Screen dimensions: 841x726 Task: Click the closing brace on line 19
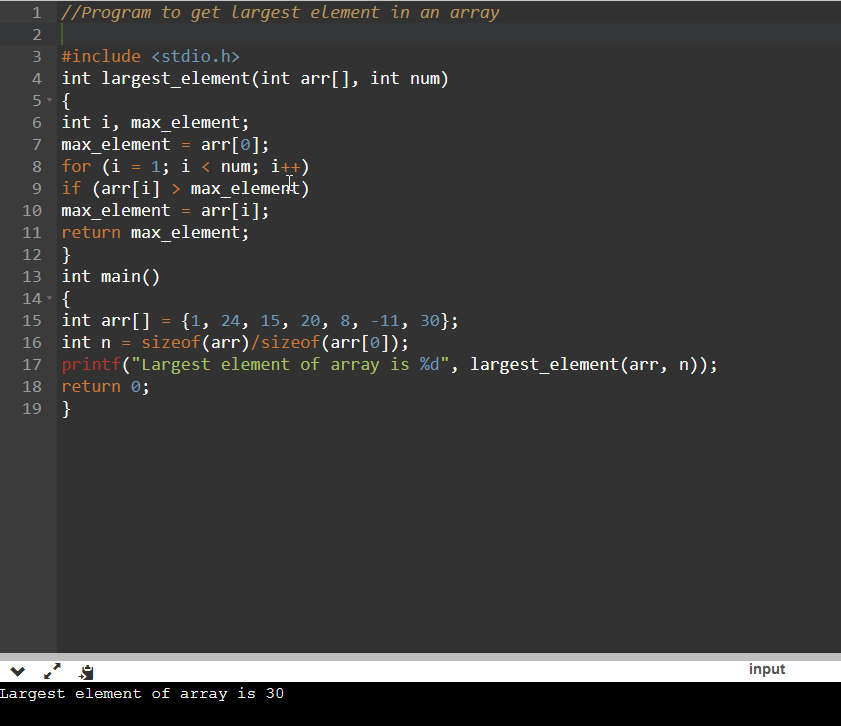point(66,409)
